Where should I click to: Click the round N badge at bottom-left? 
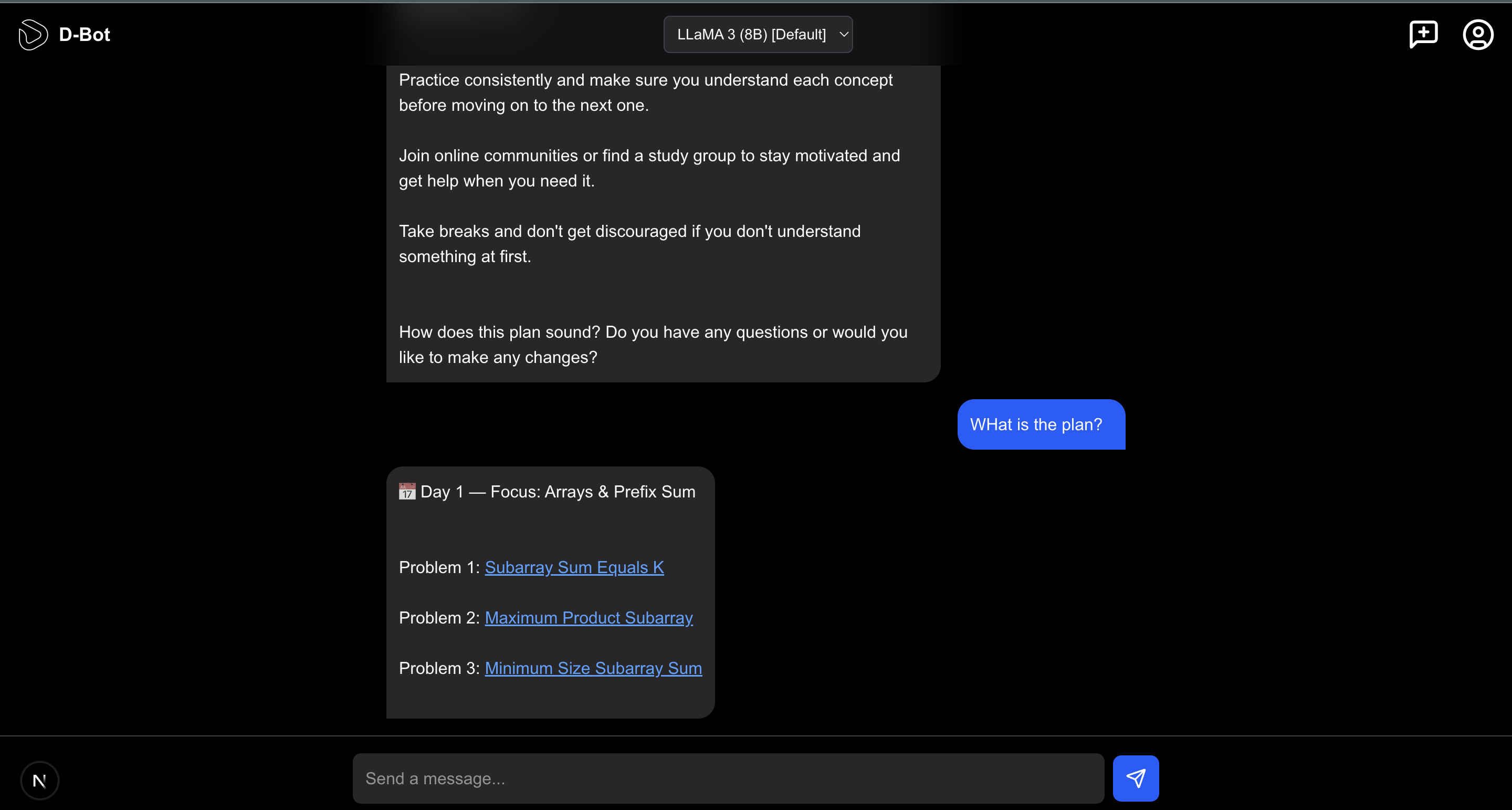(x=40, y=781)
